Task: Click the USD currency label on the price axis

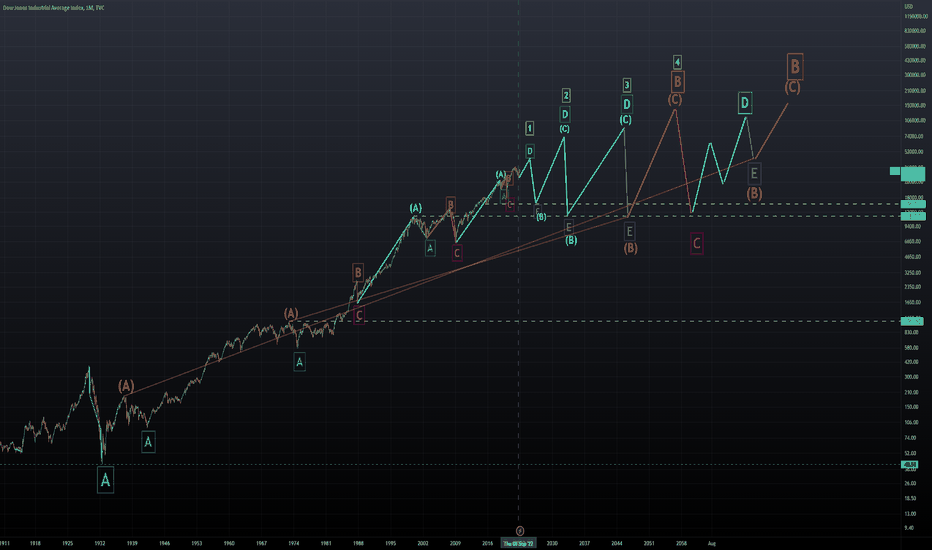Action: click(909, 7)
